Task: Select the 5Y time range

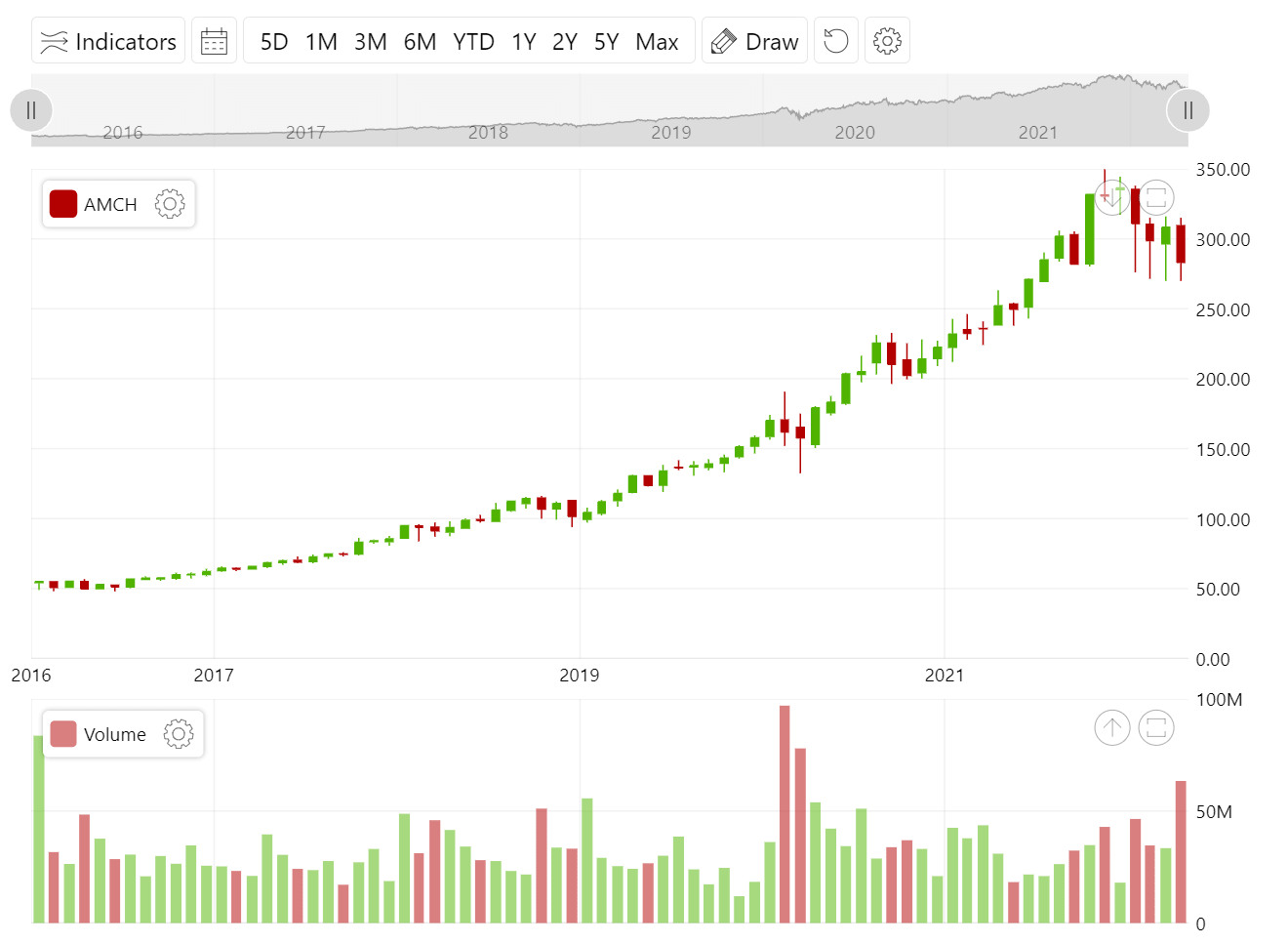Action: [x=606, y=41]
